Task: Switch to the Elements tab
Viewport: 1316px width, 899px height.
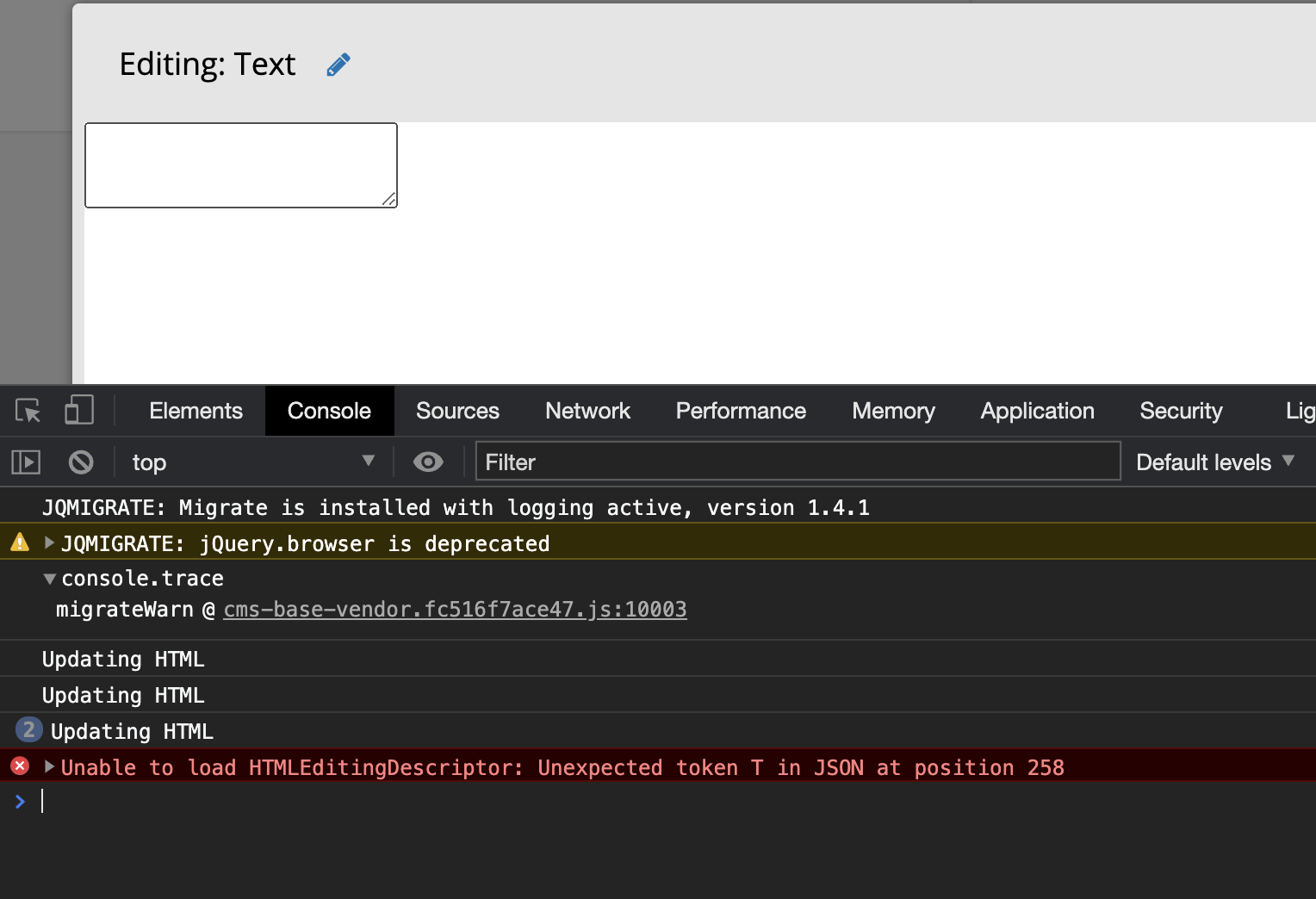Action: tap(196, 411)
